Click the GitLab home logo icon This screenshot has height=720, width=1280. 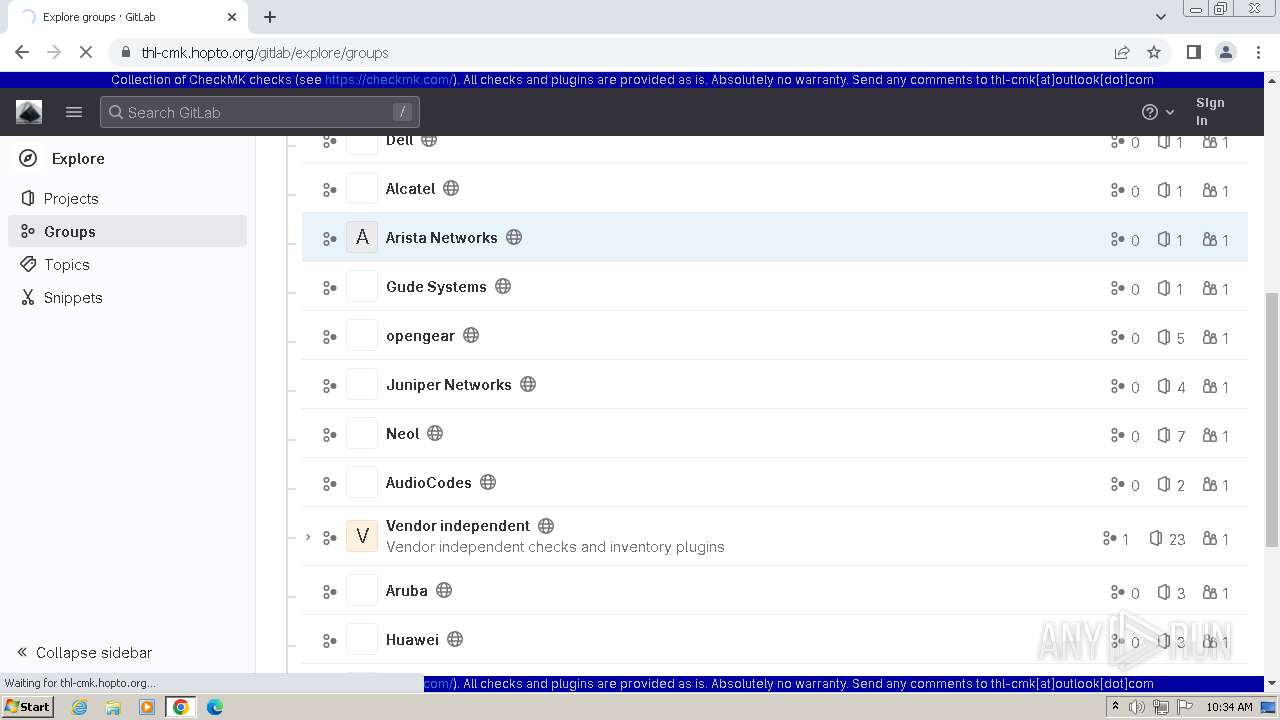(x=29, y=112)
